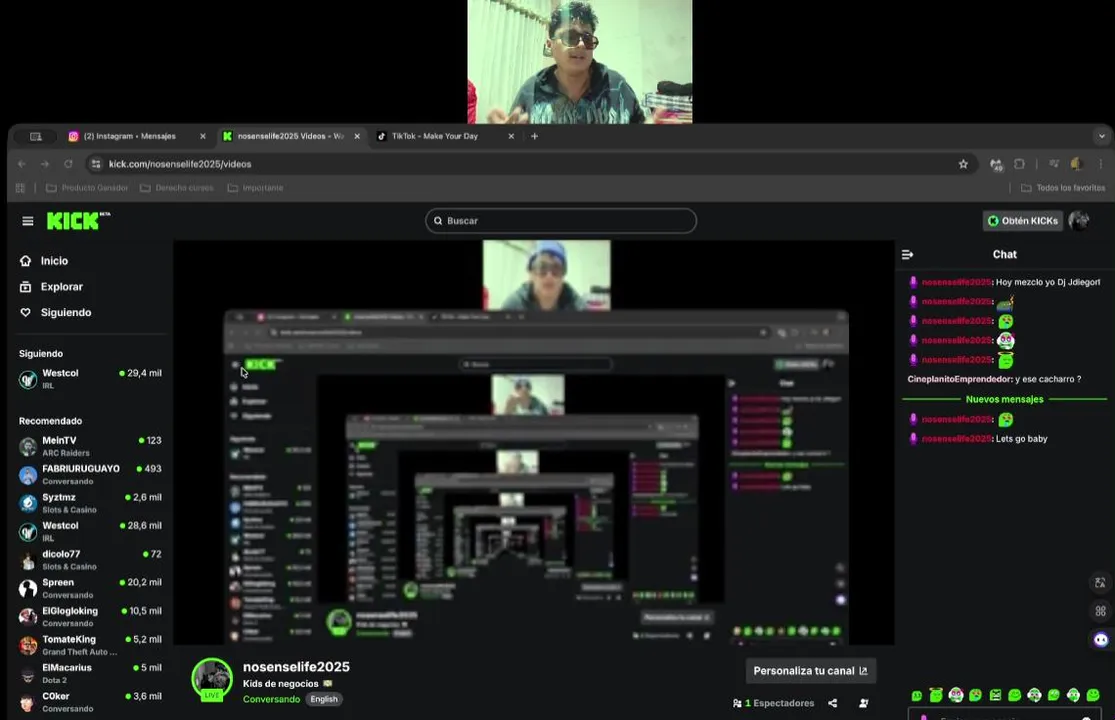
Task: Open Westcol channel with 28,6 mil viewers
Action: pyautogui.click(x=90, y=531)
